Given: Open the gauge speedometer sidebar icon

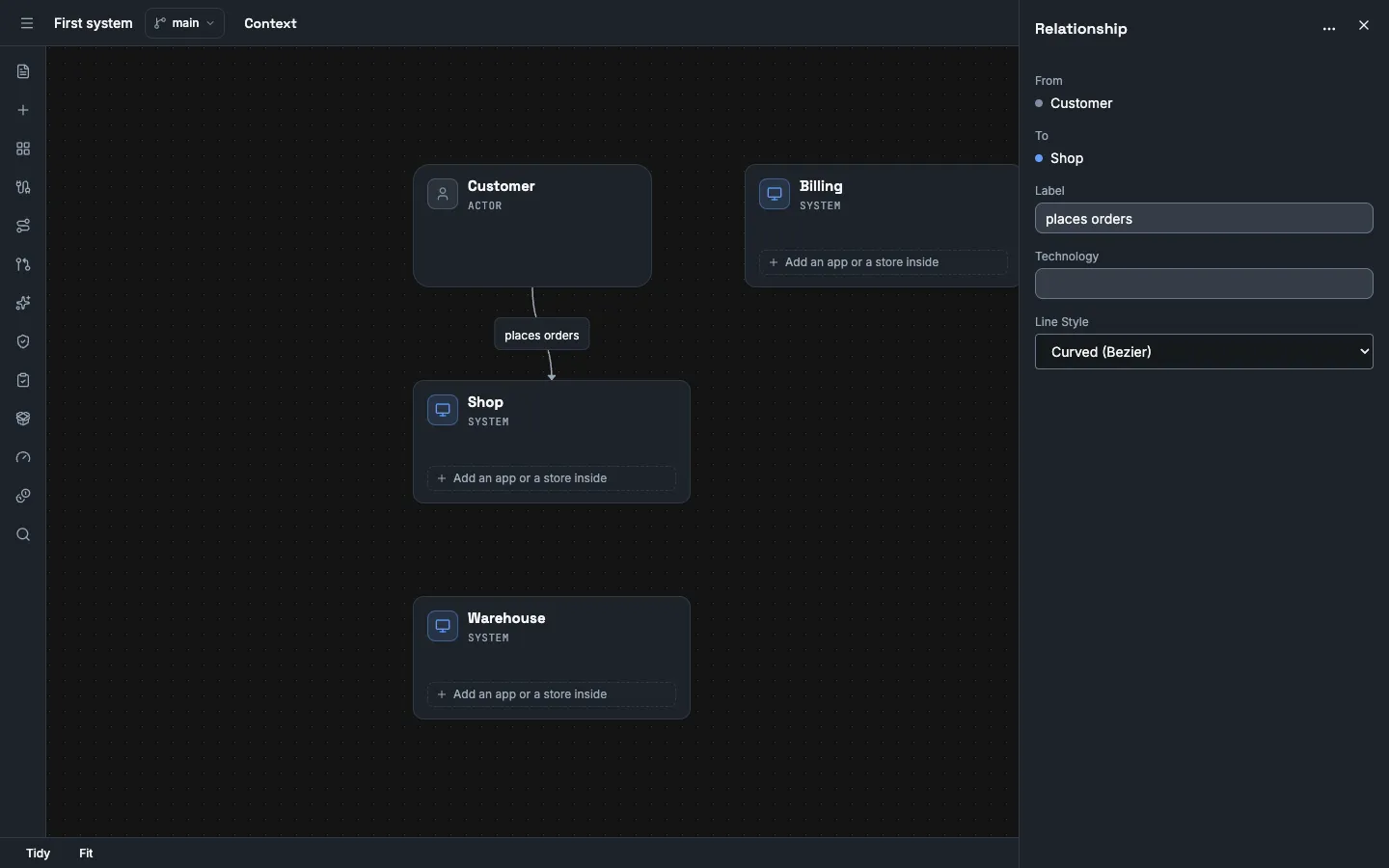Looking at the screenshot, I should [23, 457].
